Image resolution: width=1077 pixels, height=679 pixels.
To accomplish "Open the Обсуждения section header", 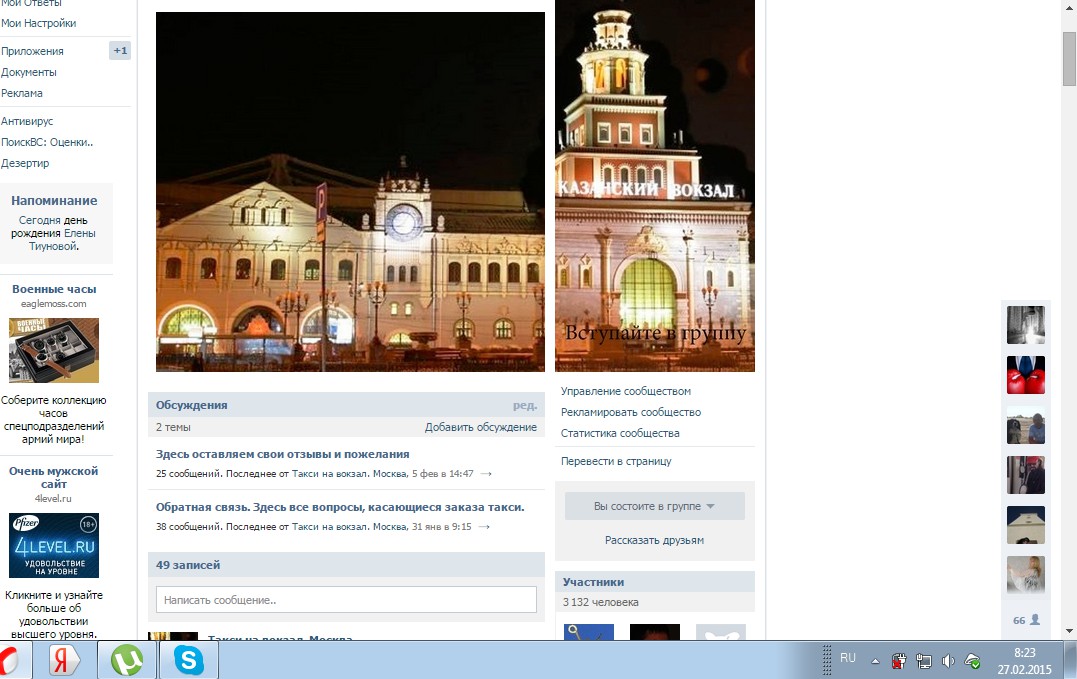I will coord(192,405).
